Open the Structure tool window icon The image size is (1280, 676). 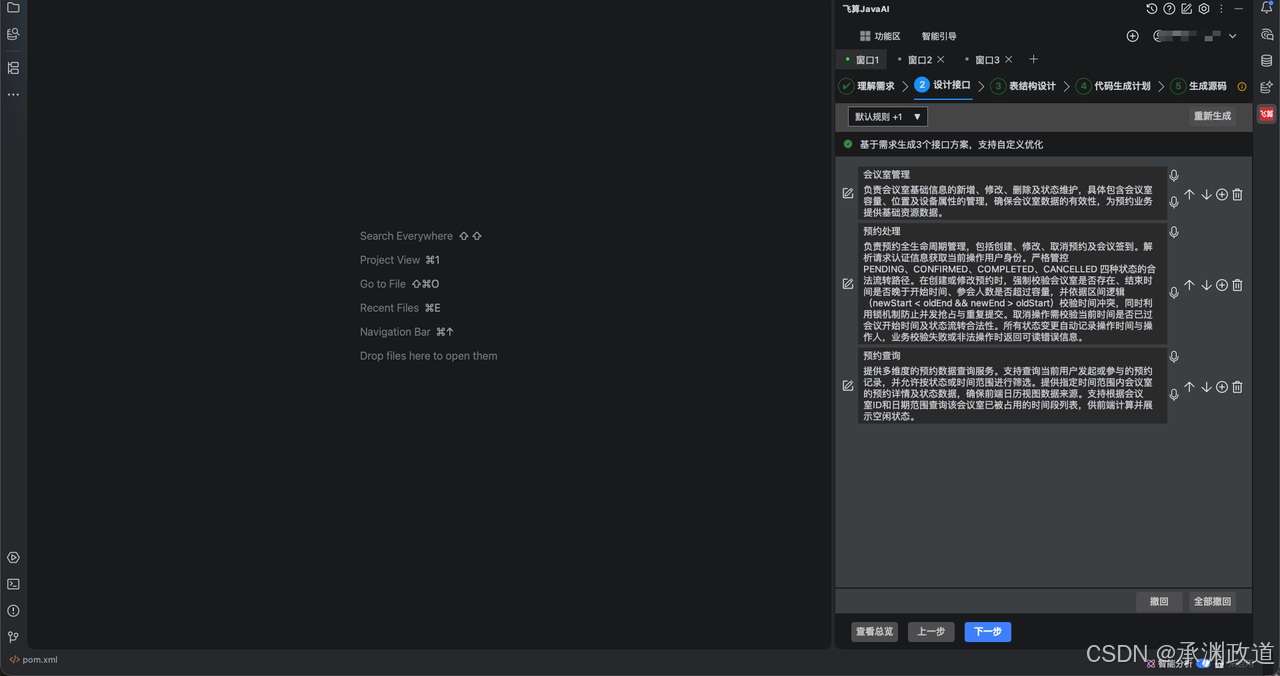pos(13,68)
